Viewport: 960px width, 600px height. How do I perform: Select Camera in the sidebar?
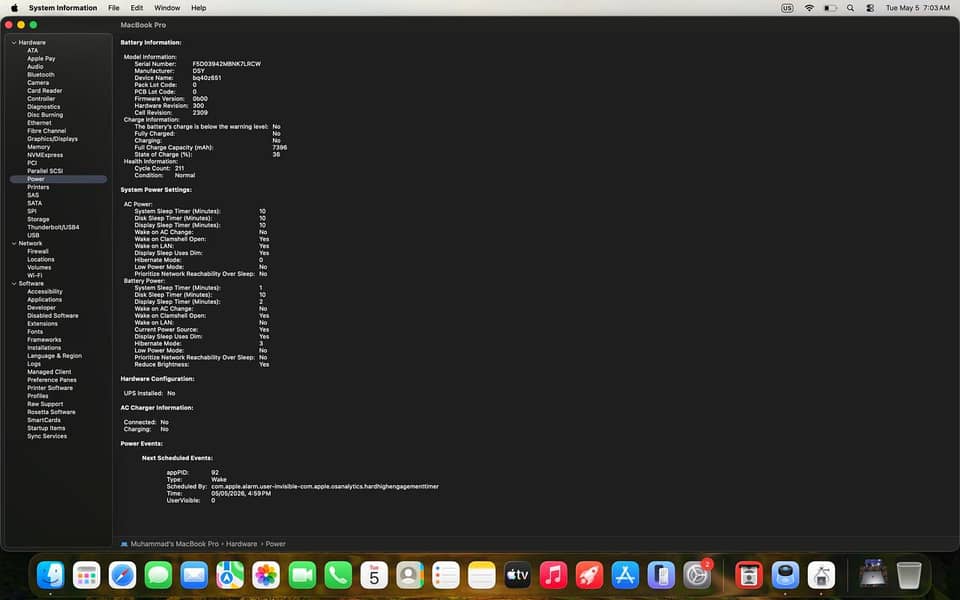tap(38, 83)
